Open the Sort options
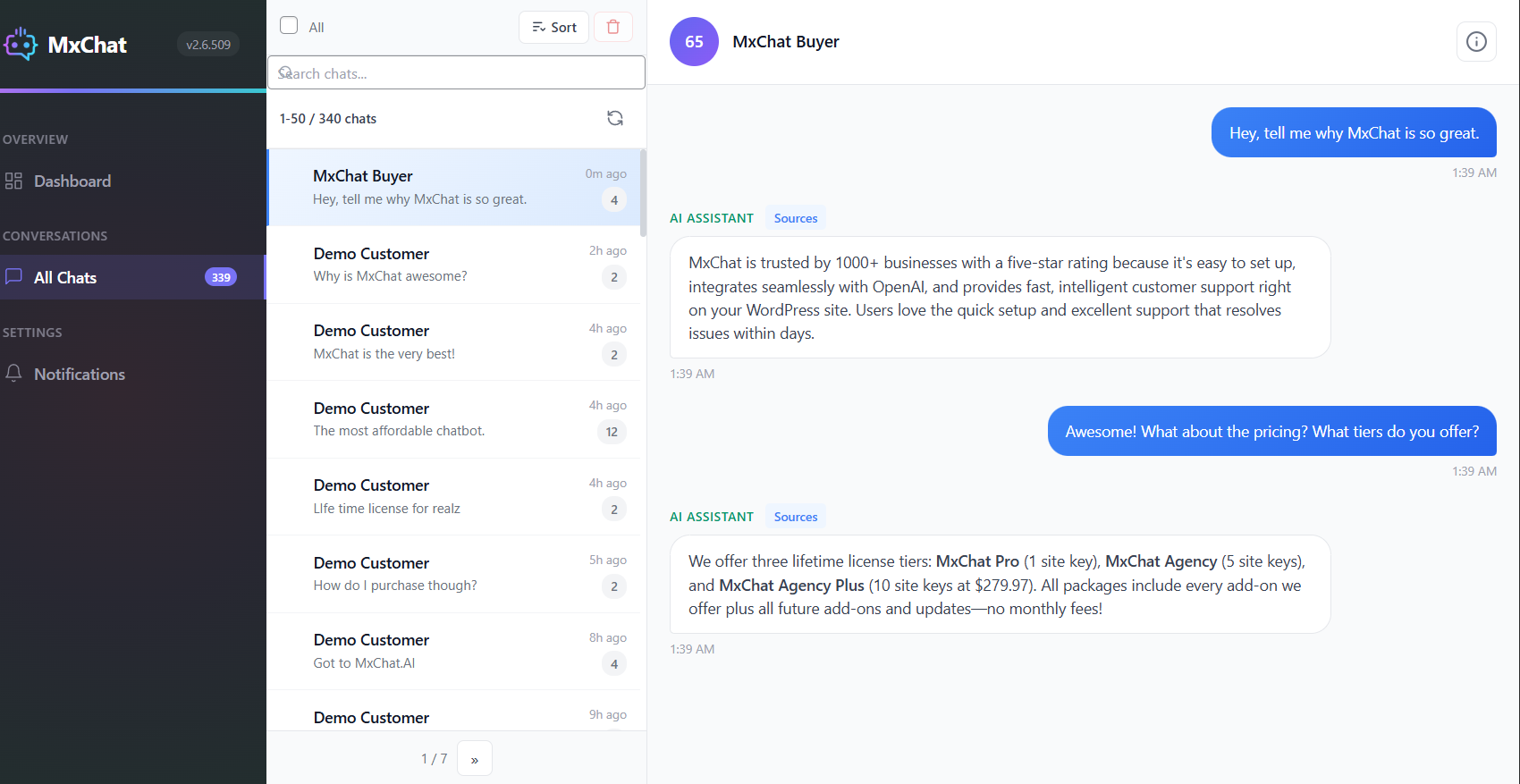Image resolution: width=1520 pixels, height=784 pixels. (553, 27)
